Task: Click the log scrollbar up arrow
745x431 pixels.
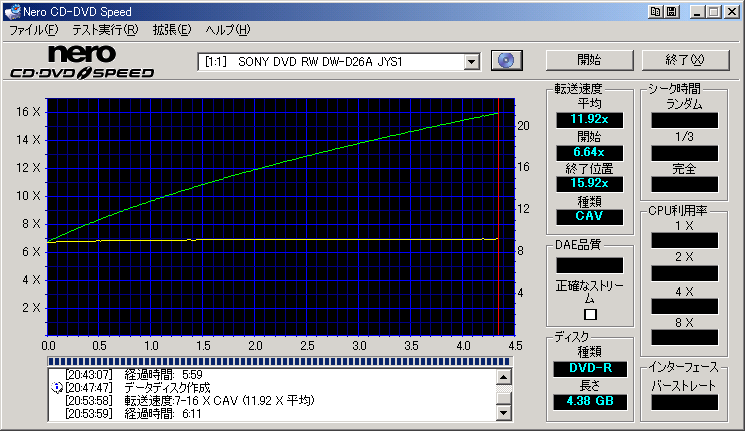Action: click(503, 377)
